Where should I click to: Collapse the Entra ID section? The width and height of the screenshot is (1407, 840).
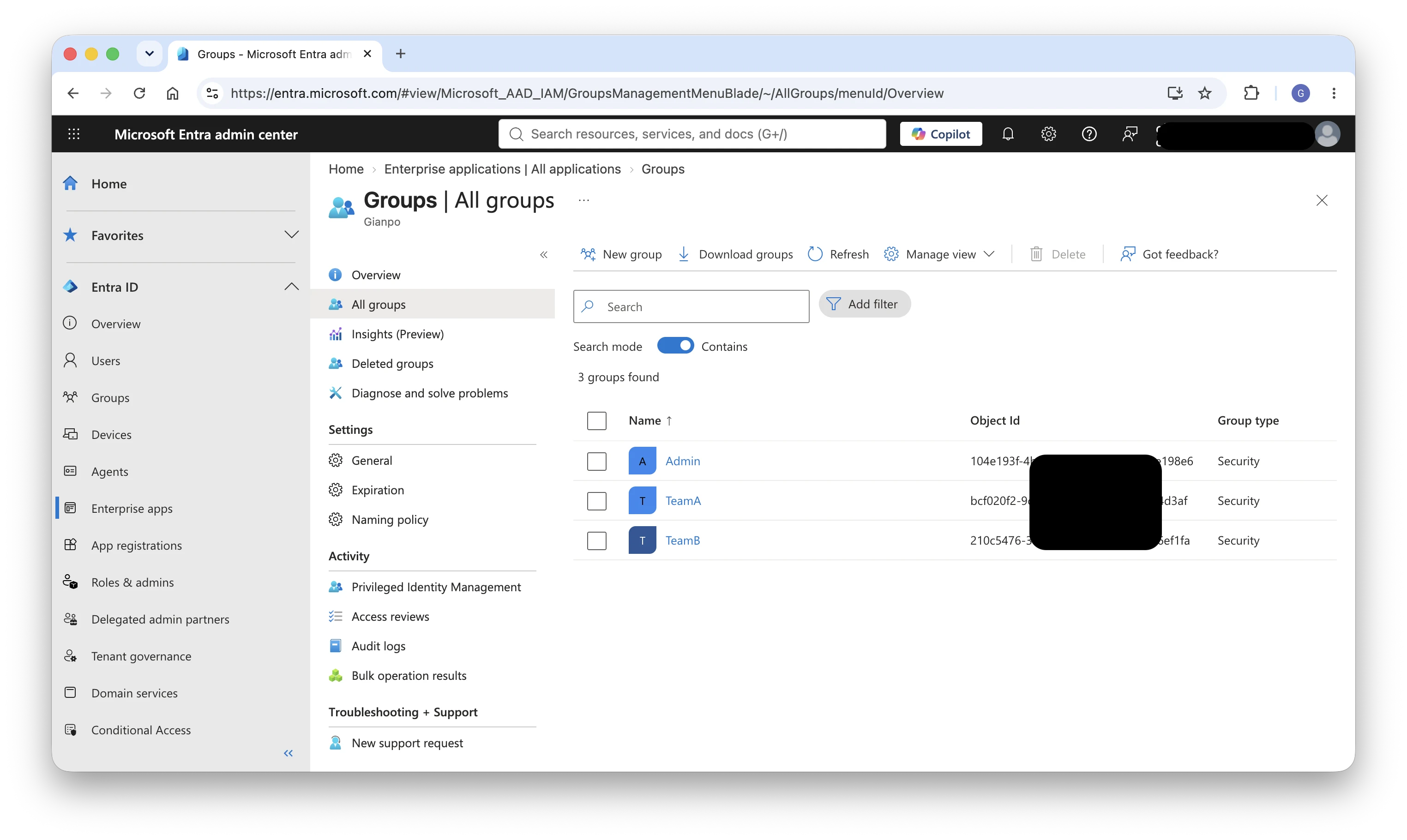pyautogui.click(x=291, y=287)
